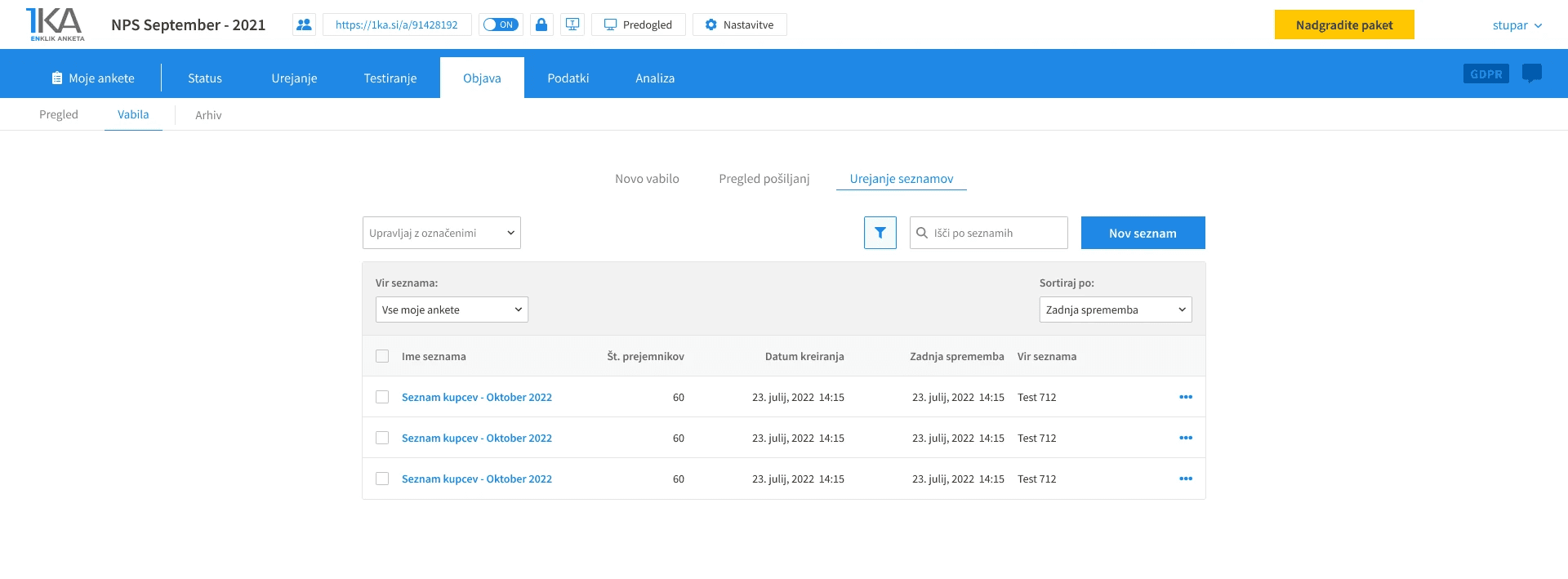1568x579 pixels.
Task: Go to Moje ankete
Action: click(x=93, y=78)
